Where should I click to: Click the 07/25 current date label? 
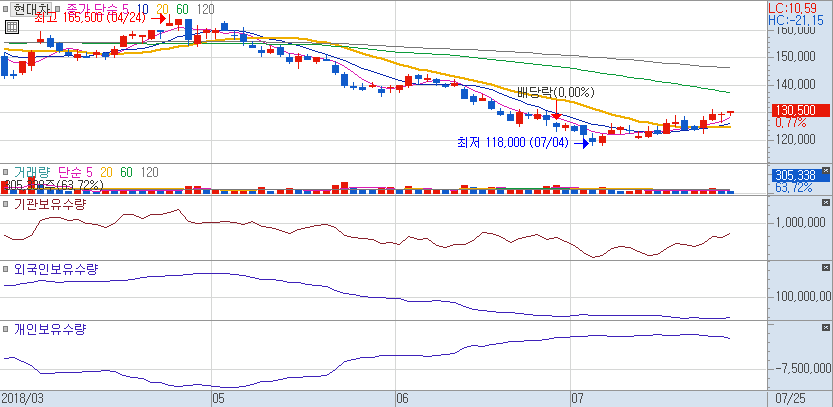point(790,398)
